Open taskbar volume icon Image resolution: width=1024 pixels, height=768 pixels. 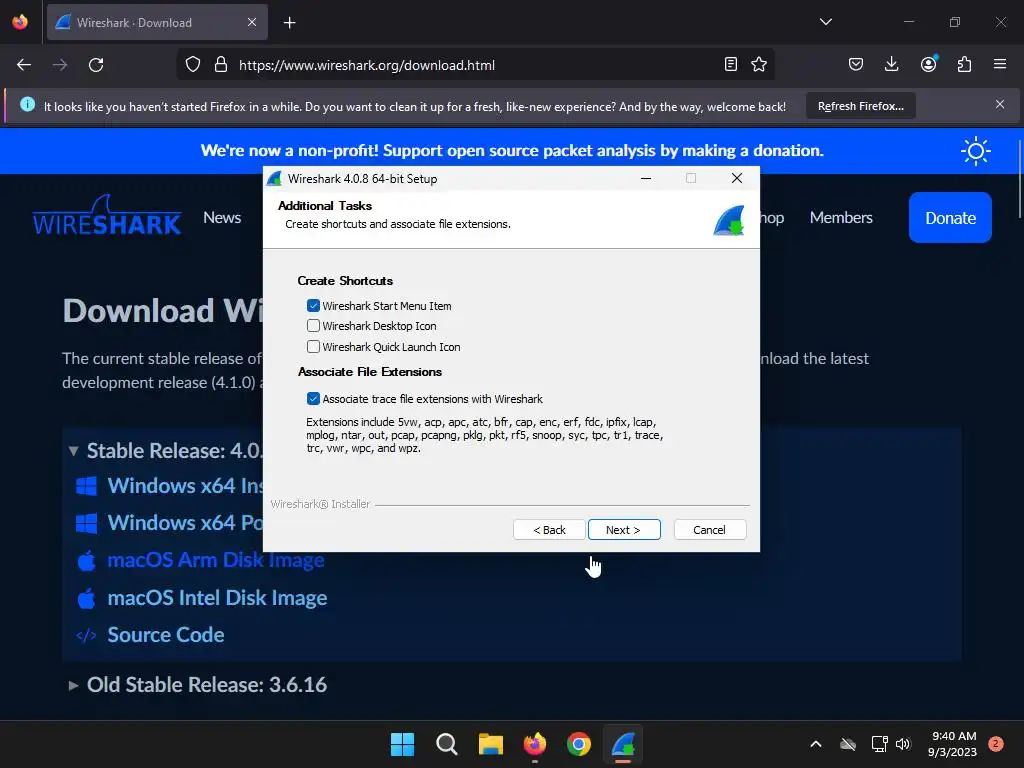903,744
